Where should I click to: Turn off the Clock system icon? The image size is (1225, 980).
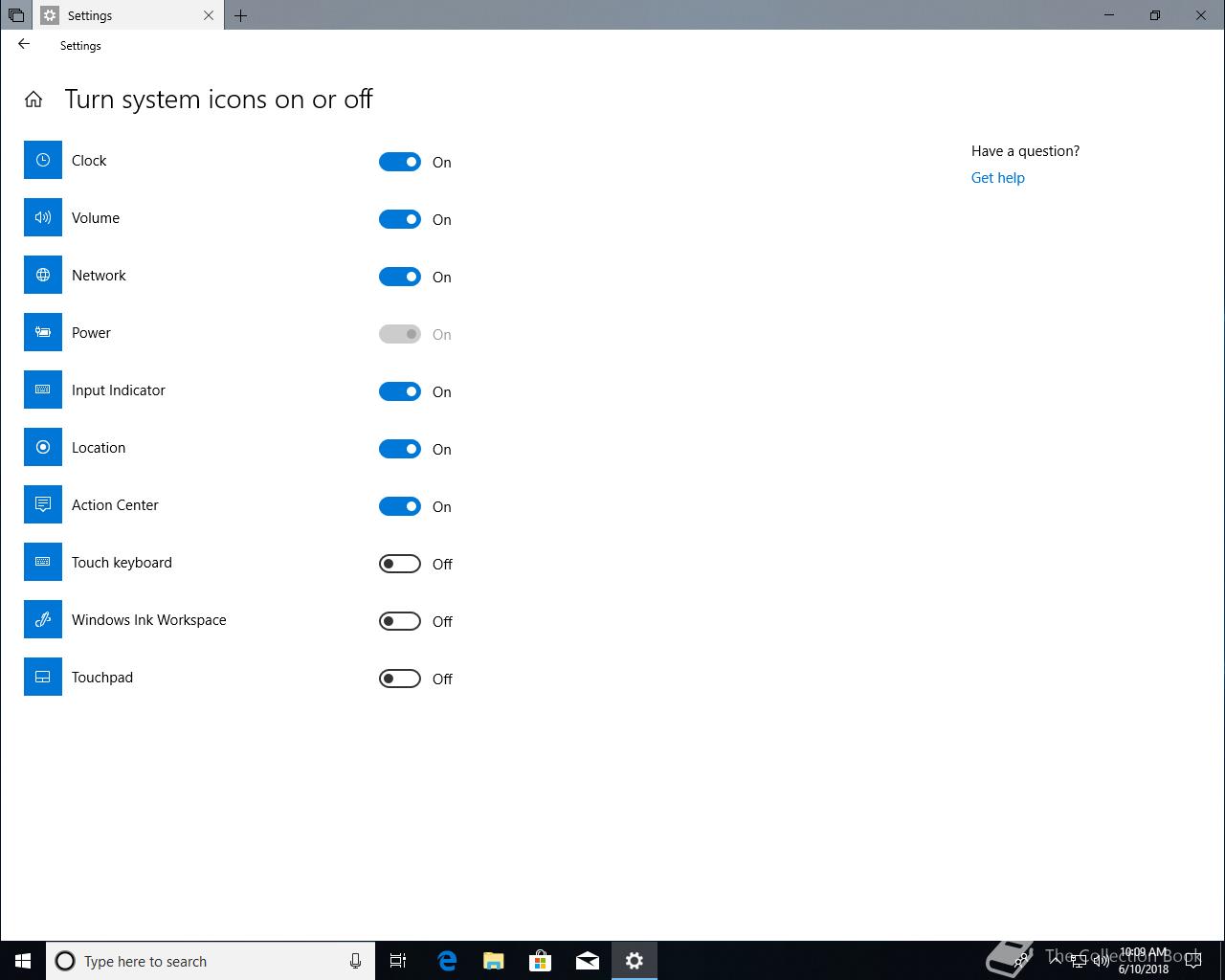[400, 162]
